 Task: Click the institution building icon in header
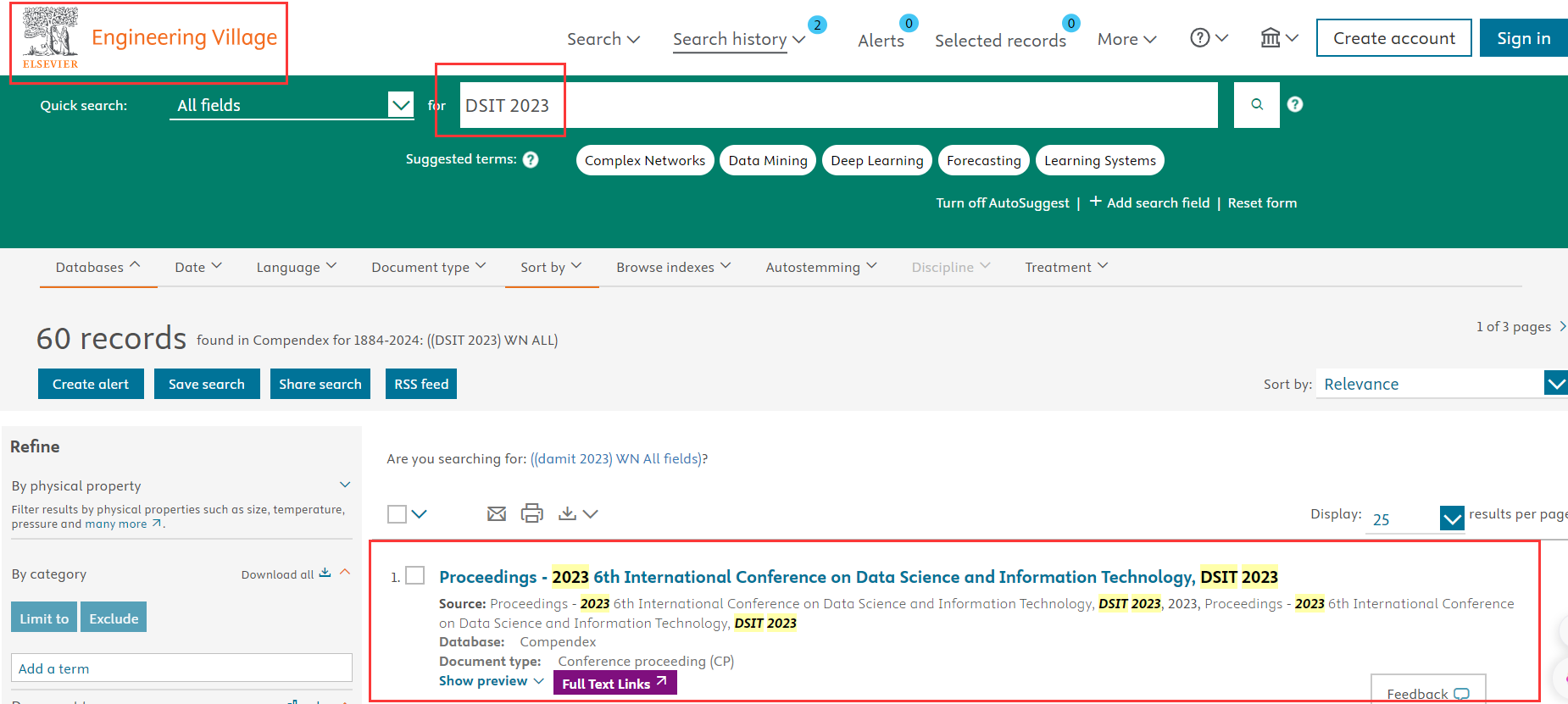1271,38
